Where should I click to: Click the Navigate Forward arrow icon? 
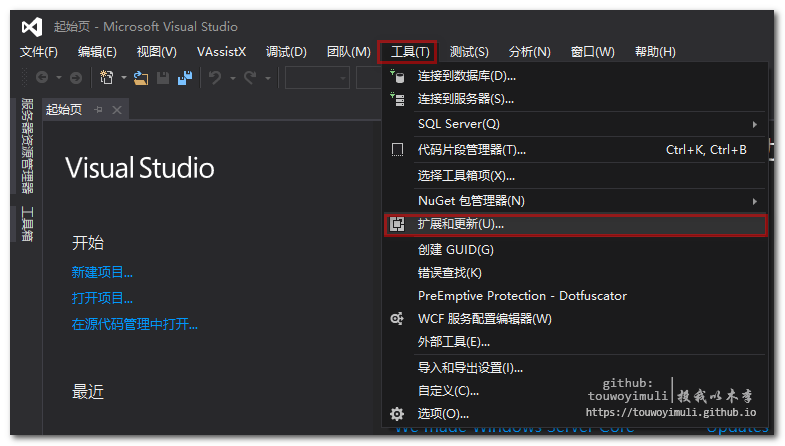click(x=76, y=78)
